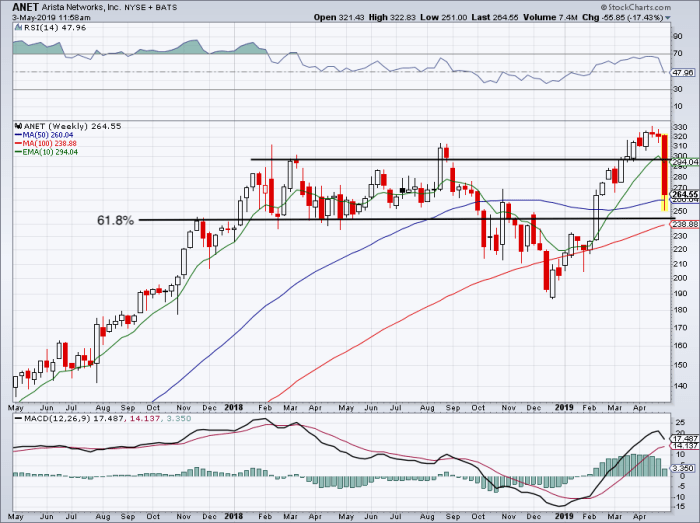Click the 14.137 signal tag on right axis

coord(685,446)
